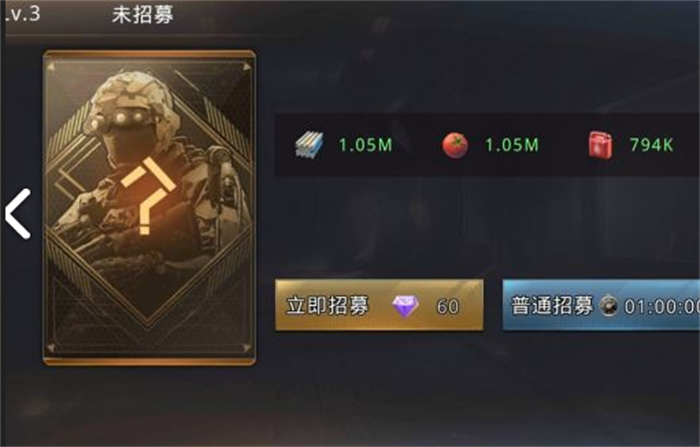Tap the purple diamond gem icon
The height and width of the screenshot is (447, 700).
tap(405, 306)
